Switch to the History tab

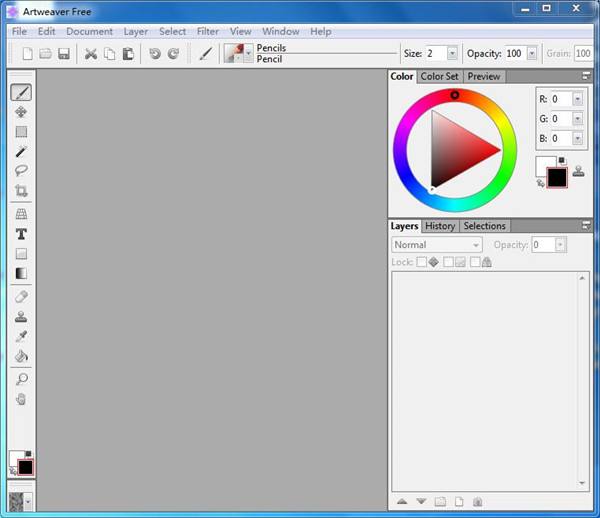click(440, 226)
